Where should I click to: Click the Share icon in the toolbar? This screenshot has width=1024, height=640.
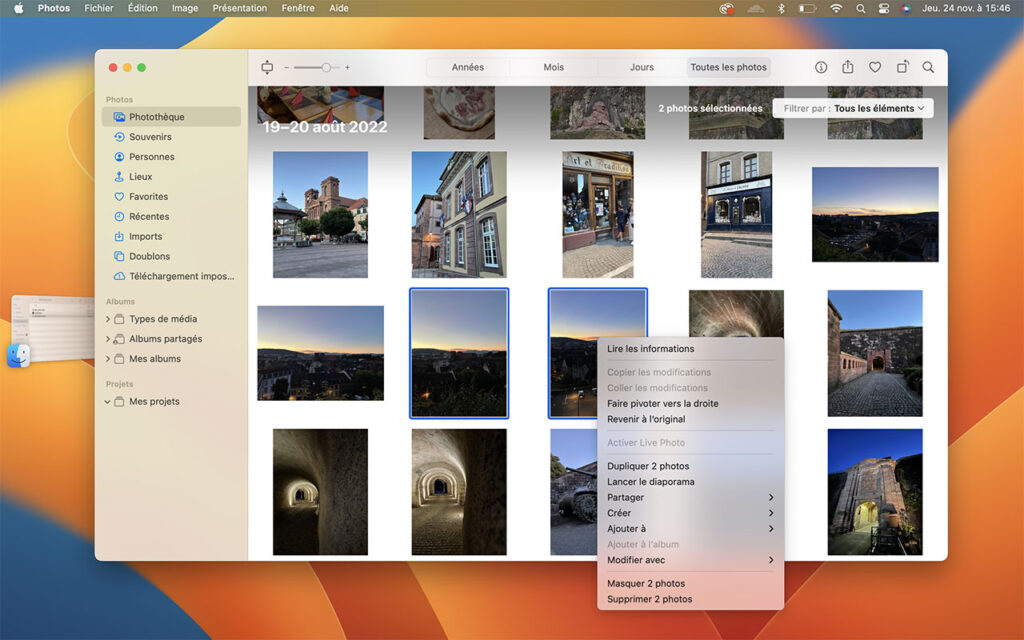click(x=848, y=67)
